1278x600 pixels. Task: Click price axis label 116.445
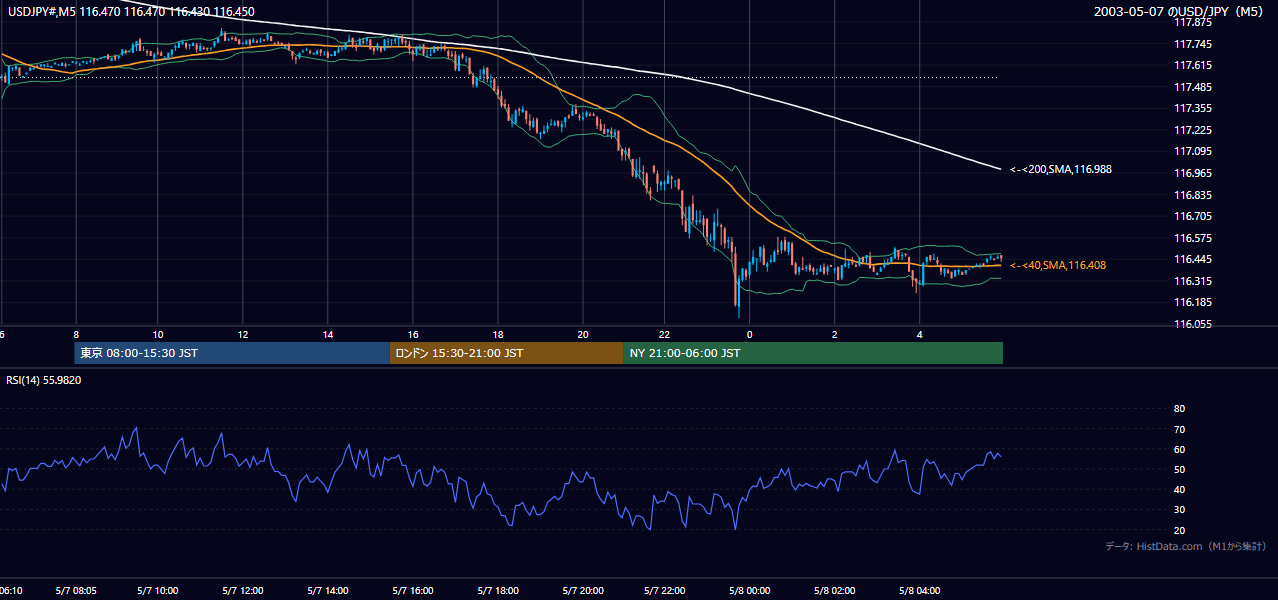tap(1195, 259)
